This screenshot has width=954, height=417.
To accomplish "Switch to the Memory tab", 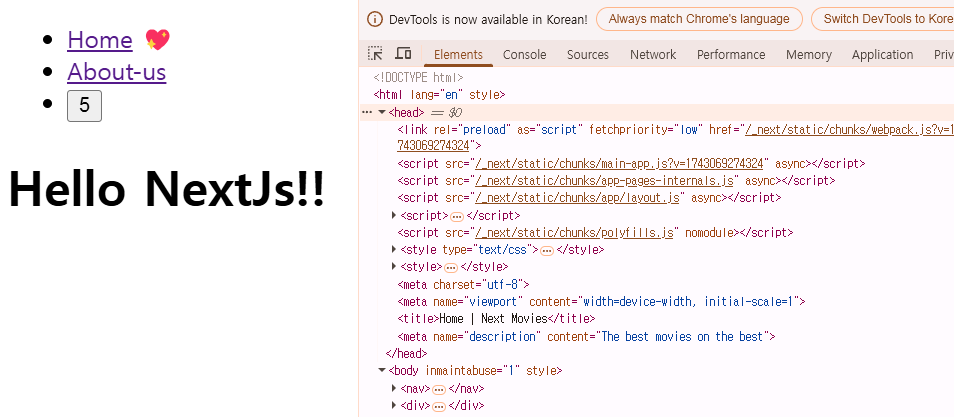I will pos(809,55).
